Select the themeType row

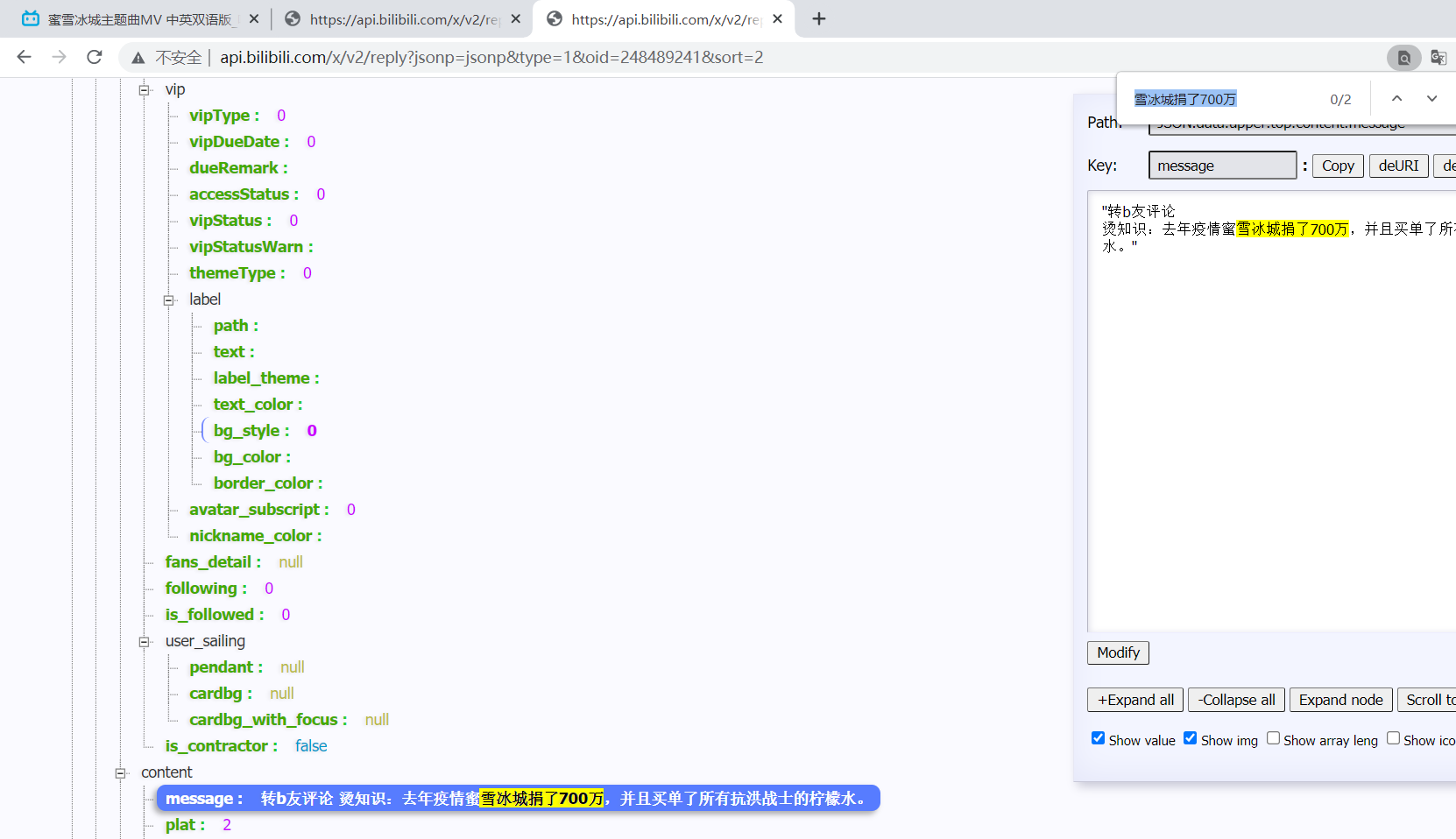coord(251,273)
